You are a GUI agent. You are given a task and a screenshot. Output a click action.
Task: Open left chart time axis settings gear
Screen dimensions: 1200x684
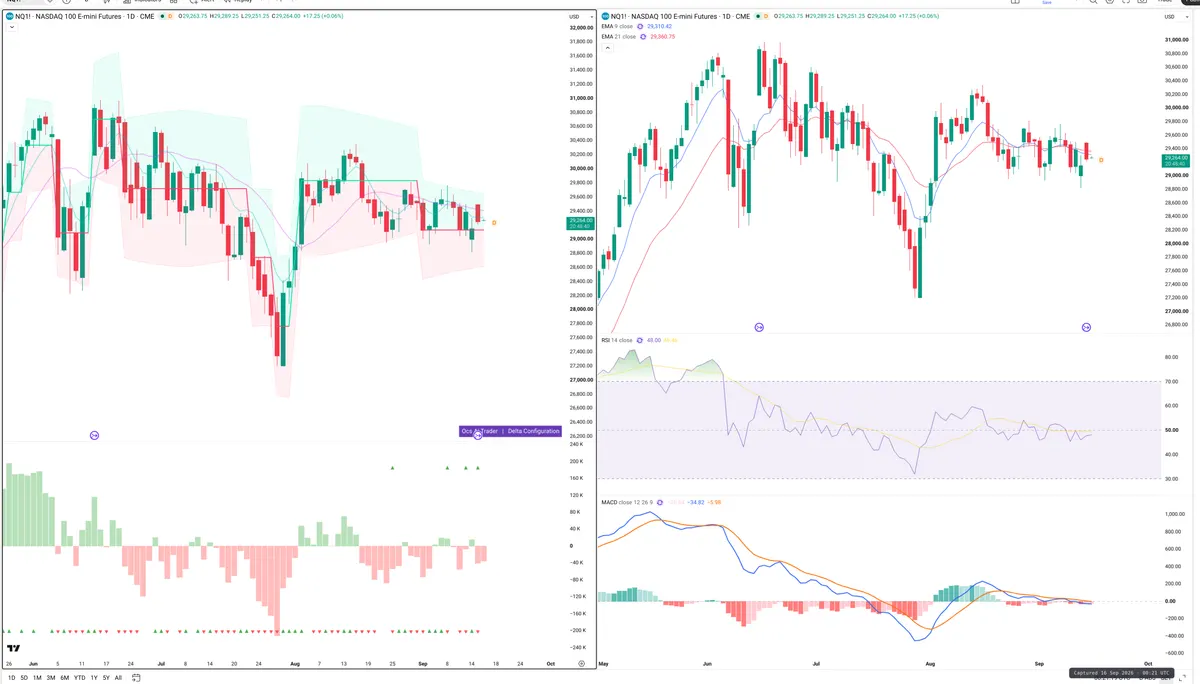[580, 663]
